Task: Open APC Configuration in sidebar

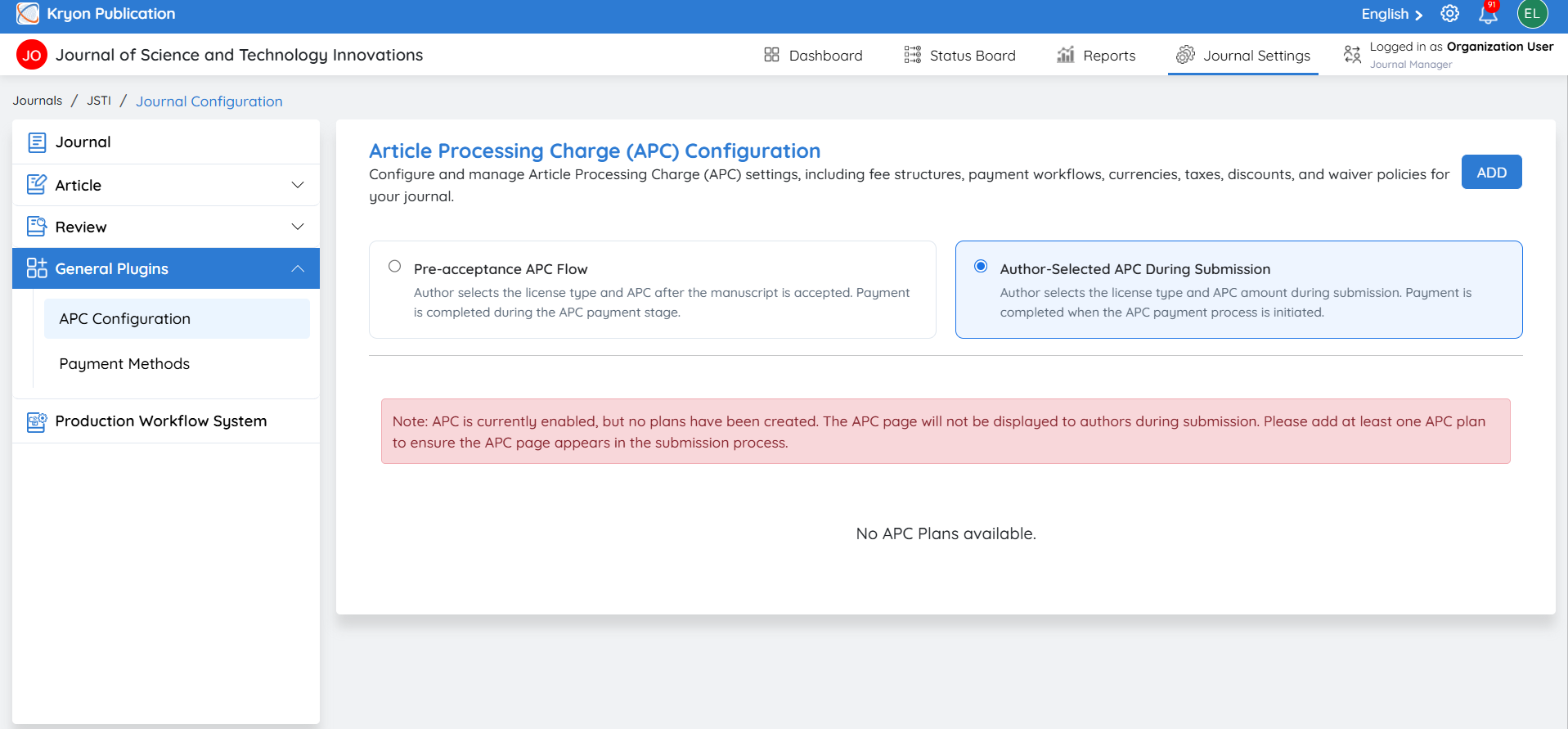Action: (177, 319)
